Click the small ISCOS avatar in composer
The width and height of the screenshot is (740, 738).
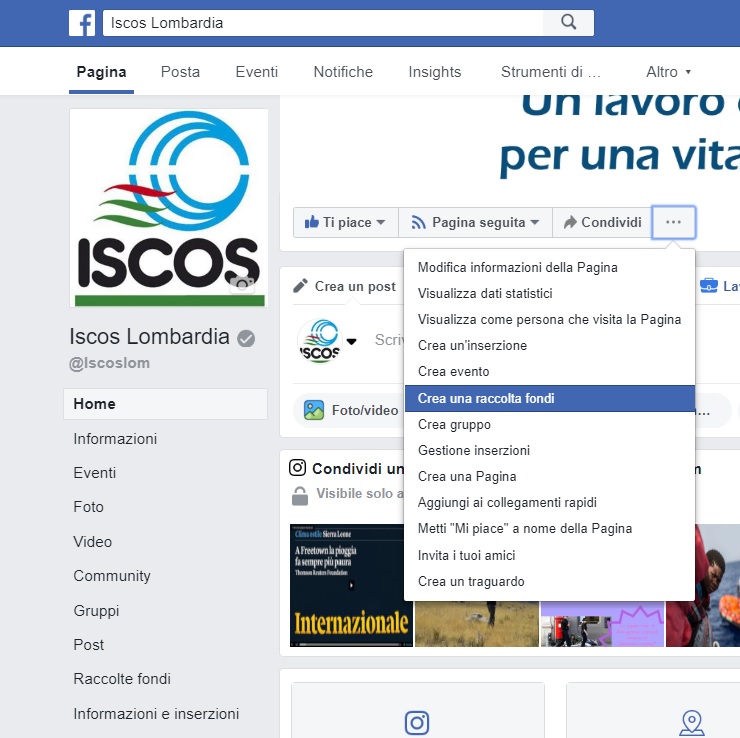coord(320,341)
